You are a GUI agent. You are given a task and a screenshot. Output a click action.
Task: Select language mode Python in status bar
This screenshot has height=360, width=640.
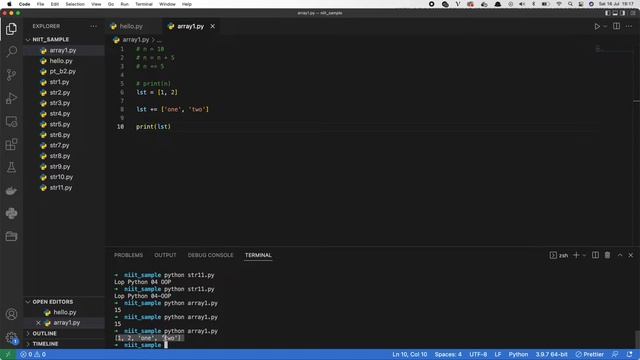coord(518,354)
